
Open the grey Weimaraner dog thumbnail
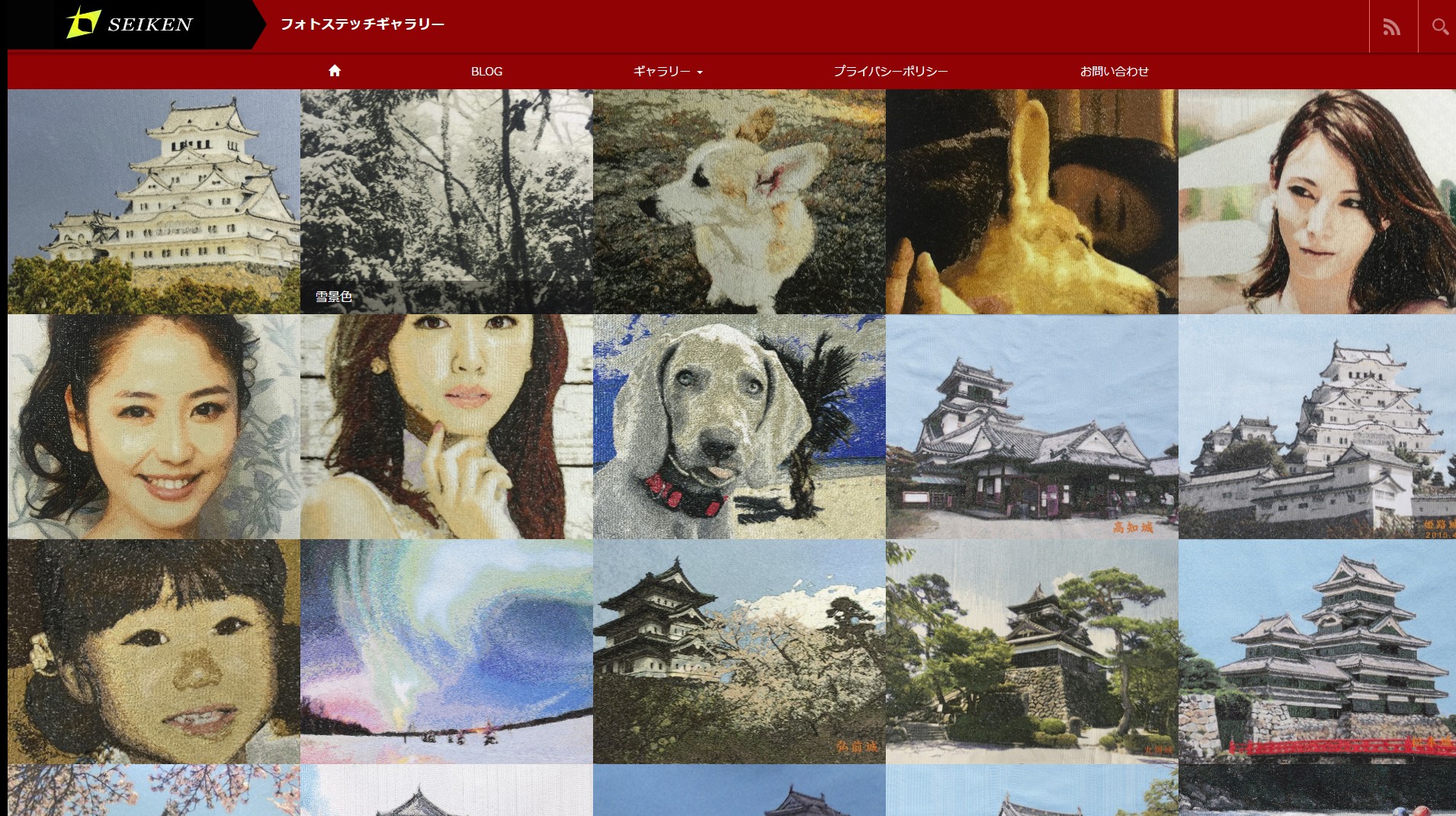coord(739,426)
